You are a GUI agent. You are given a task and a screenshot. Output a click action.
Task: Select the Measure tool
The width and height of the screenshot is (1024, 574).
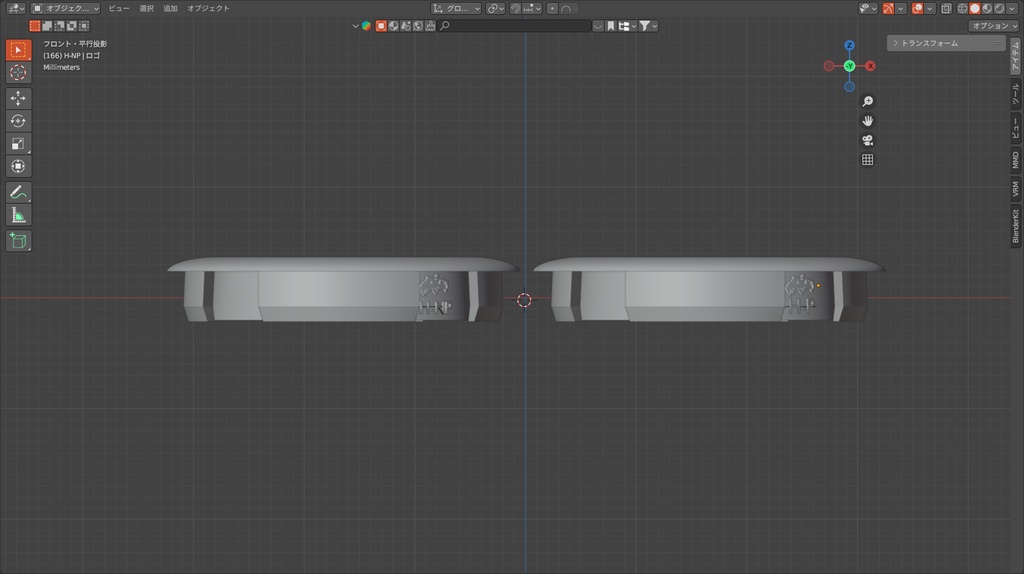[x=18, y=215]
